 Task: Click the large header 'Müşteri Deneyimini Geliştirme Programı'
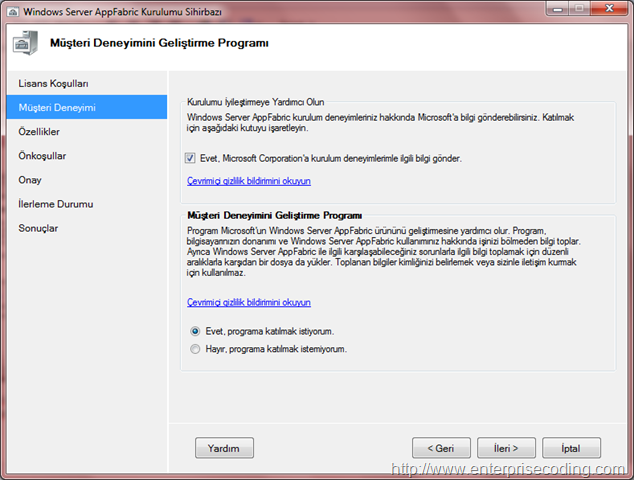(x=159, y=43)
